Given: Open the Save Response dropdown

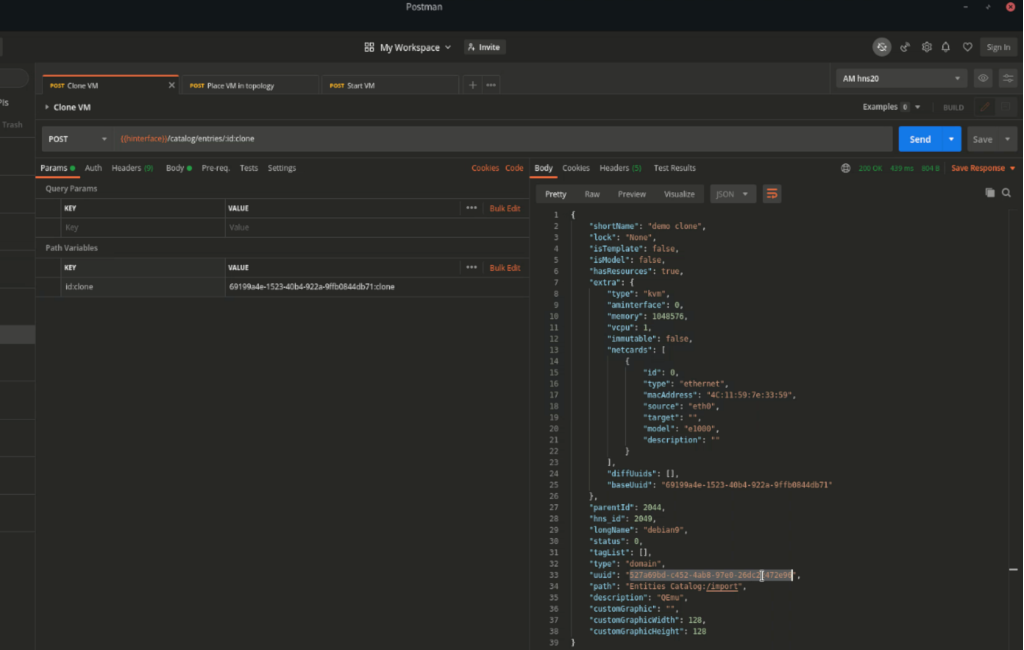Looking at the screenshot, I should (983, 168).
